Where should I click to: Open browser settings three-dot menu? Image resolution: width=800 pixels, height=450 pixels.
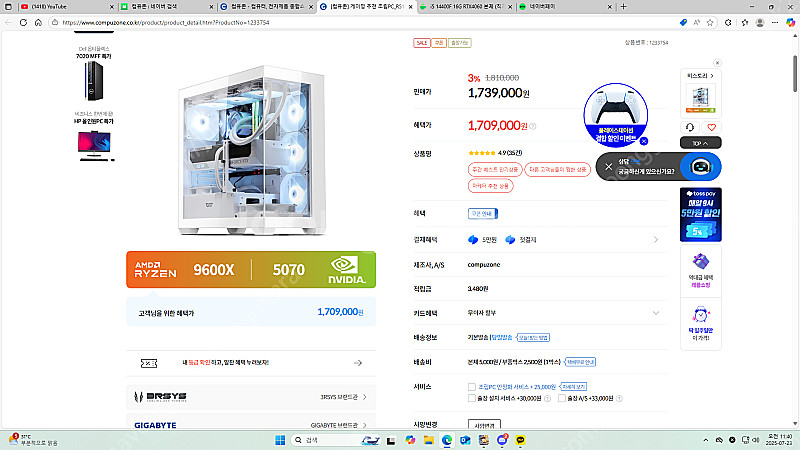tap(775, 22)
